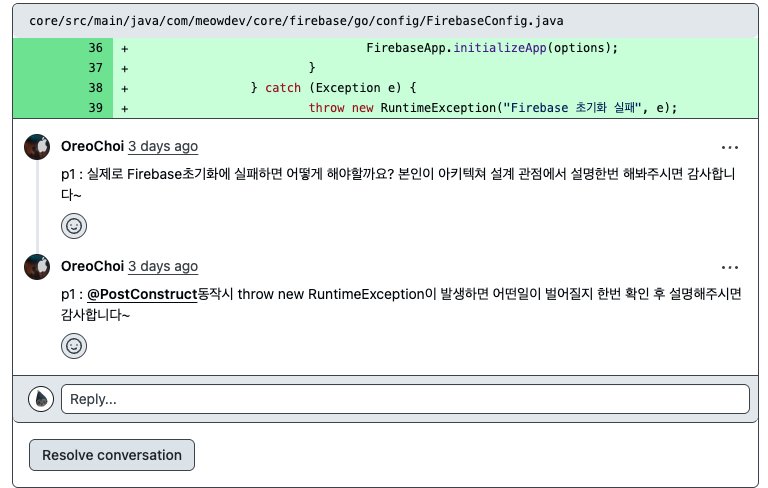Click the FirebaseConfig.java file path header
The width and height of the screenshot is (768, 488).
pos(296,21)
